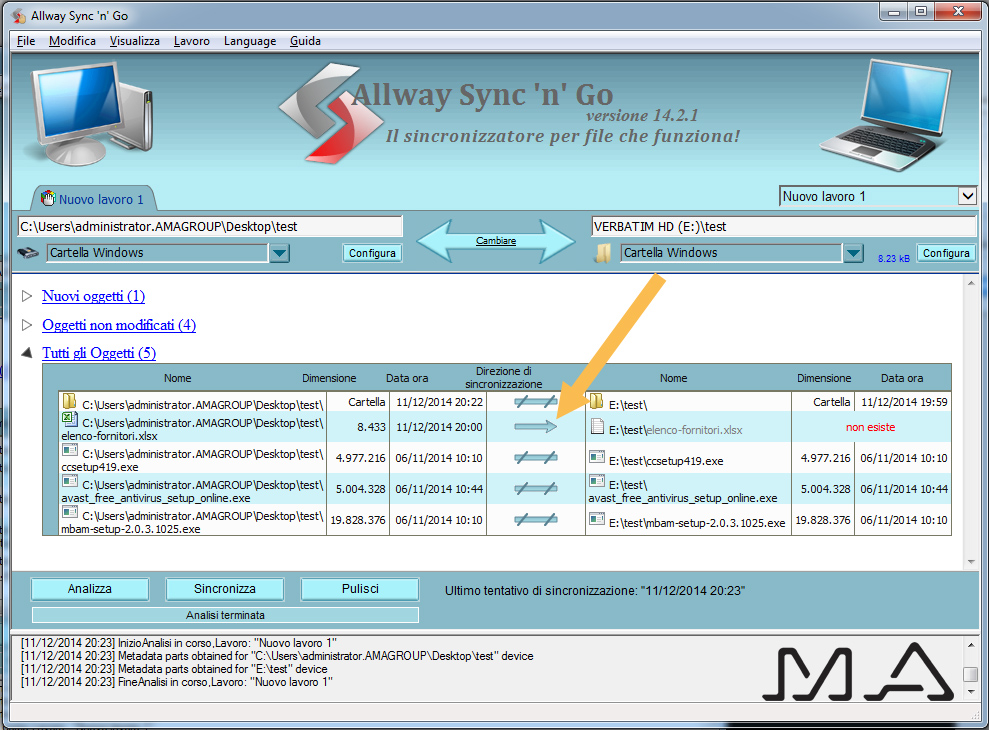
Task: Open the Modifica menu
Action: click(x=73, y=41)
